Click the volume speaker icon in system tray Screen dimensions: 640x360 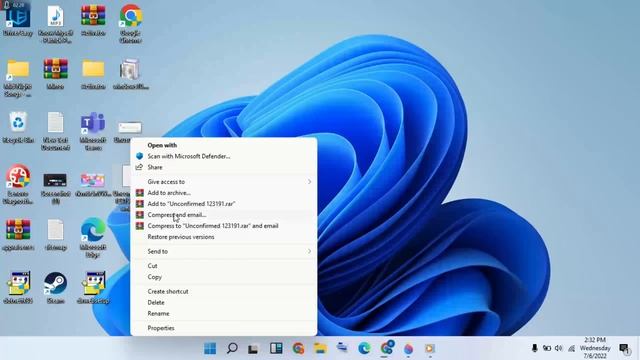(x=558, y=348)
